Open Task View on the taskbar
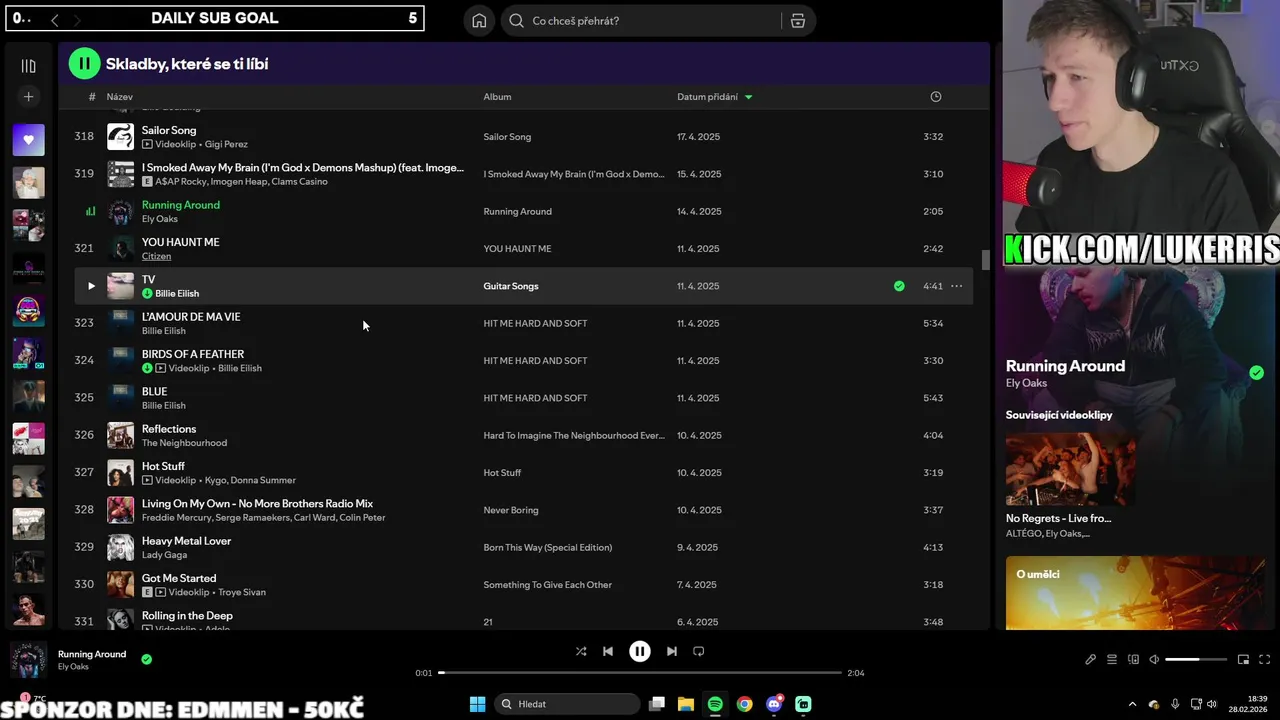 tap(657, 704)
